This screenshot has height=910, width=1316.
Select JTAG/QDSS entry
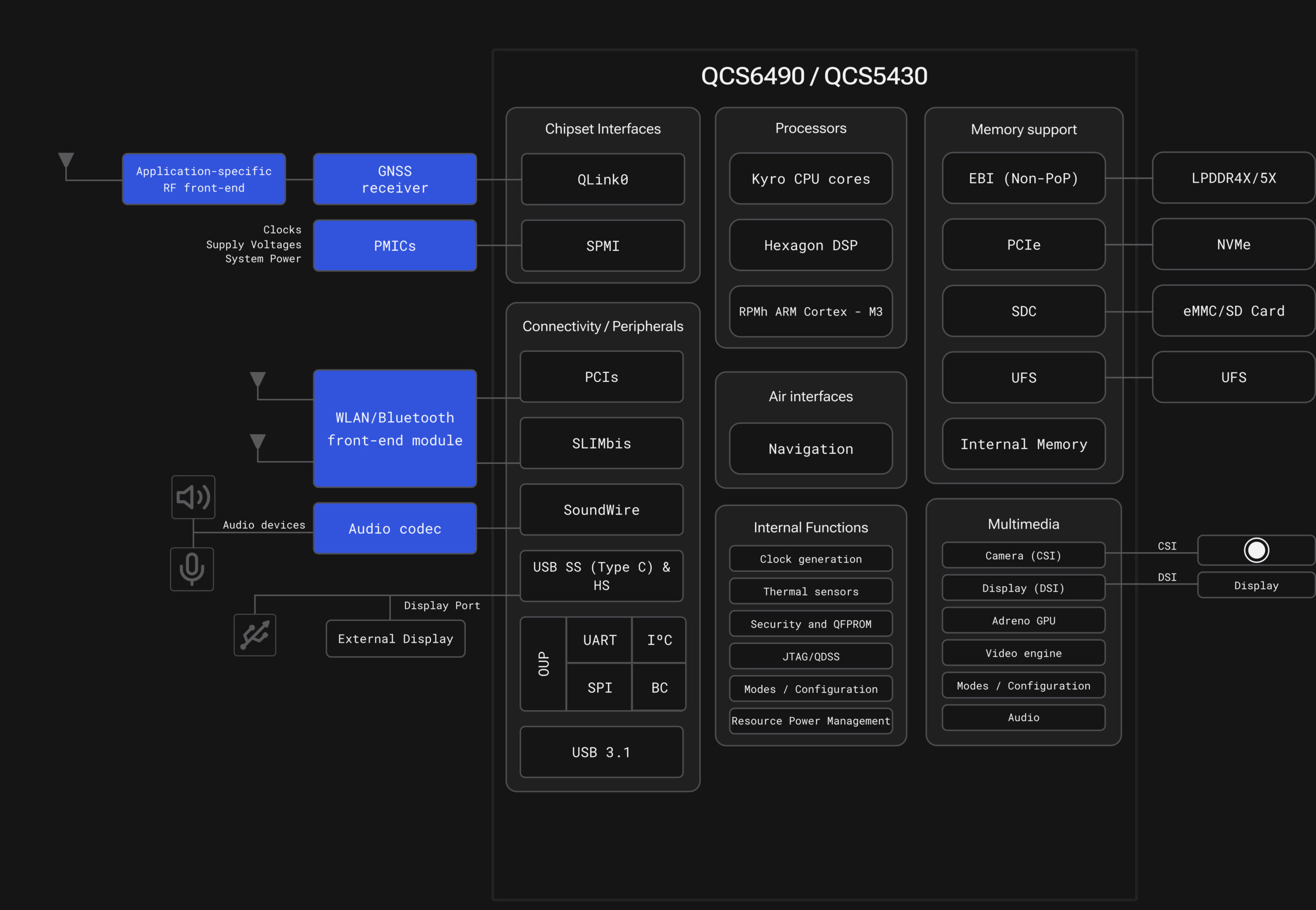click(811, 656)
